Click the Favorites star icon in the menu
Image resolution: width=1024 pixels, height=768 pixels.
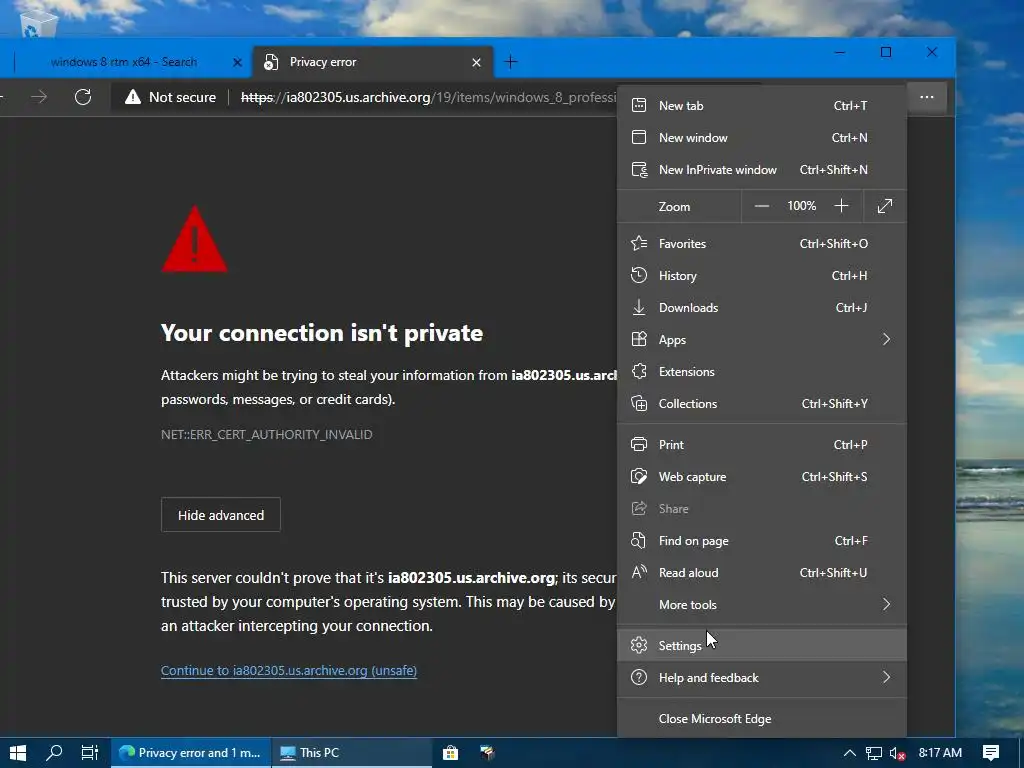[639, 243]
